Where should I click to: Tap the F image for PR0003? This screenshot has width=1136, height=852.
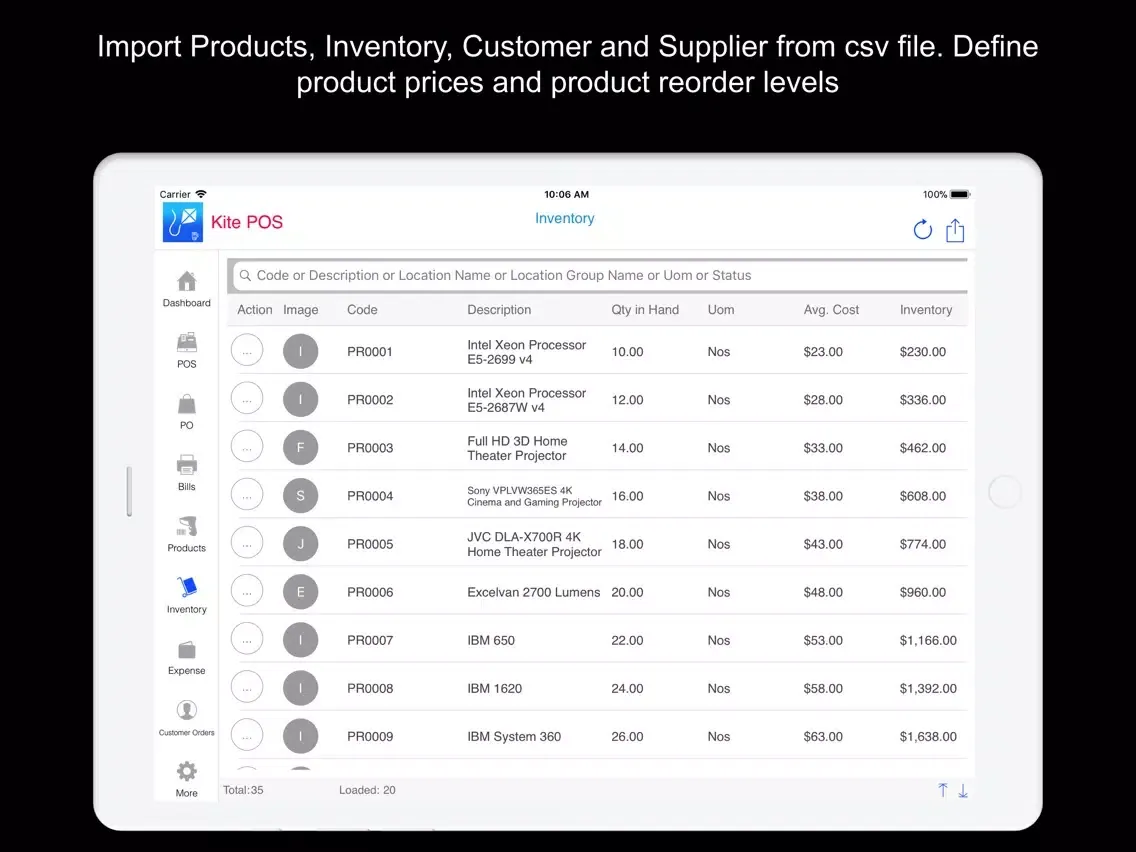pyautogui.click(x=301, y=448)
